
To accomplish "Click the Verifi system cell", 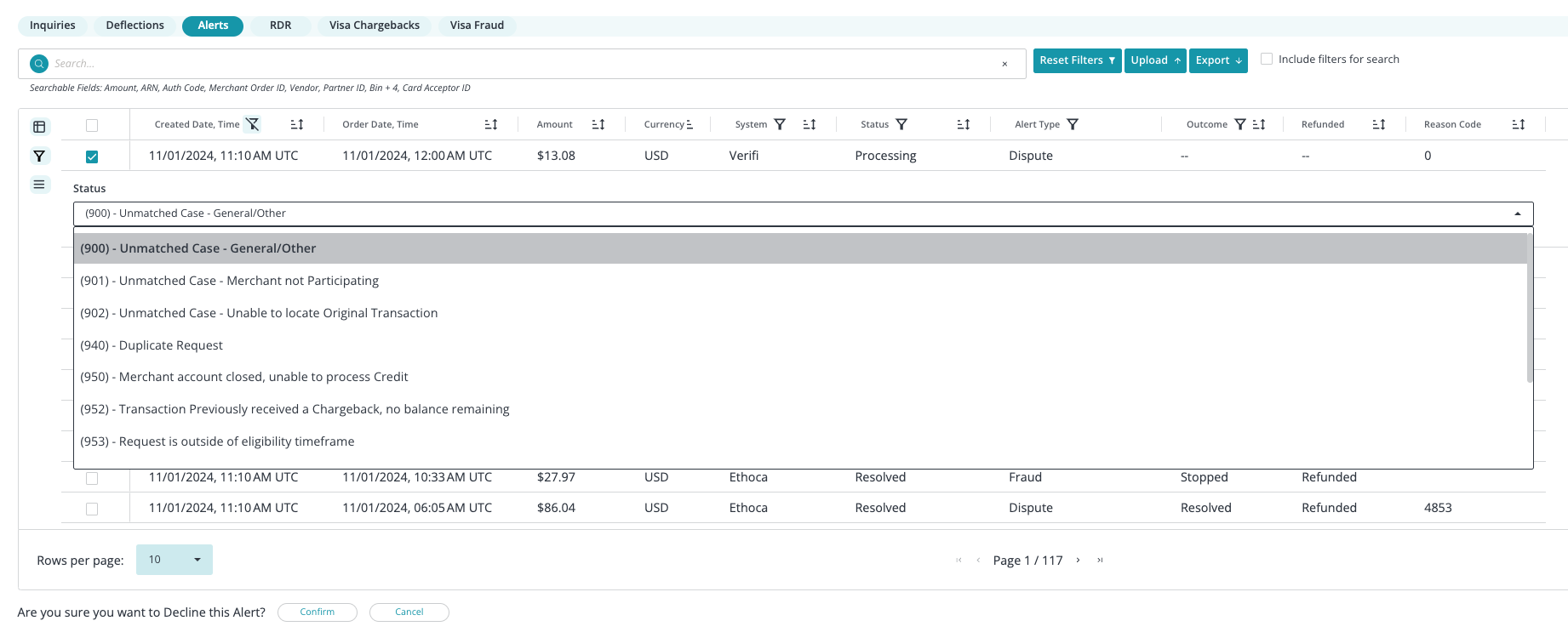I will click(743, 156).
